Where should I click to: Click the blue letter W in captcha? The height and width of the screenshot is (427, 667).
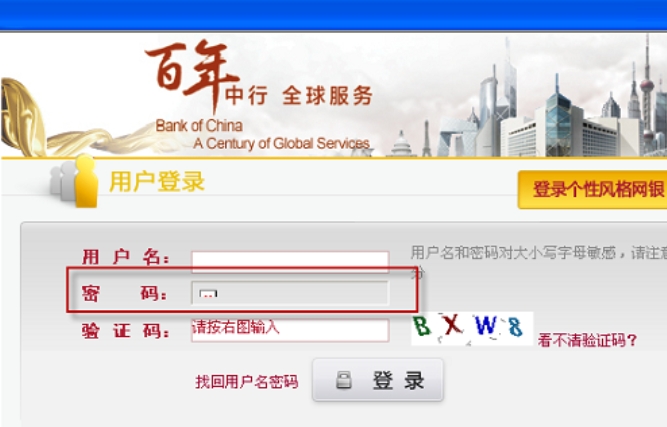pos(485,326)
